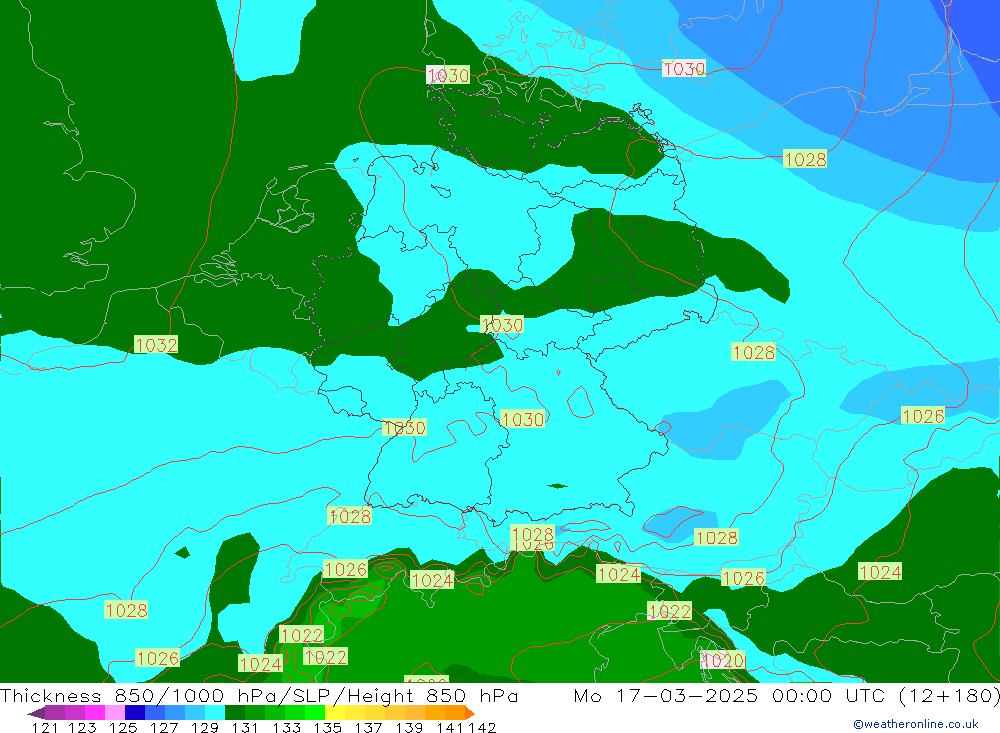
Task: Open the weatheronline.co.uk copyright link
Action: pos(916,724)
